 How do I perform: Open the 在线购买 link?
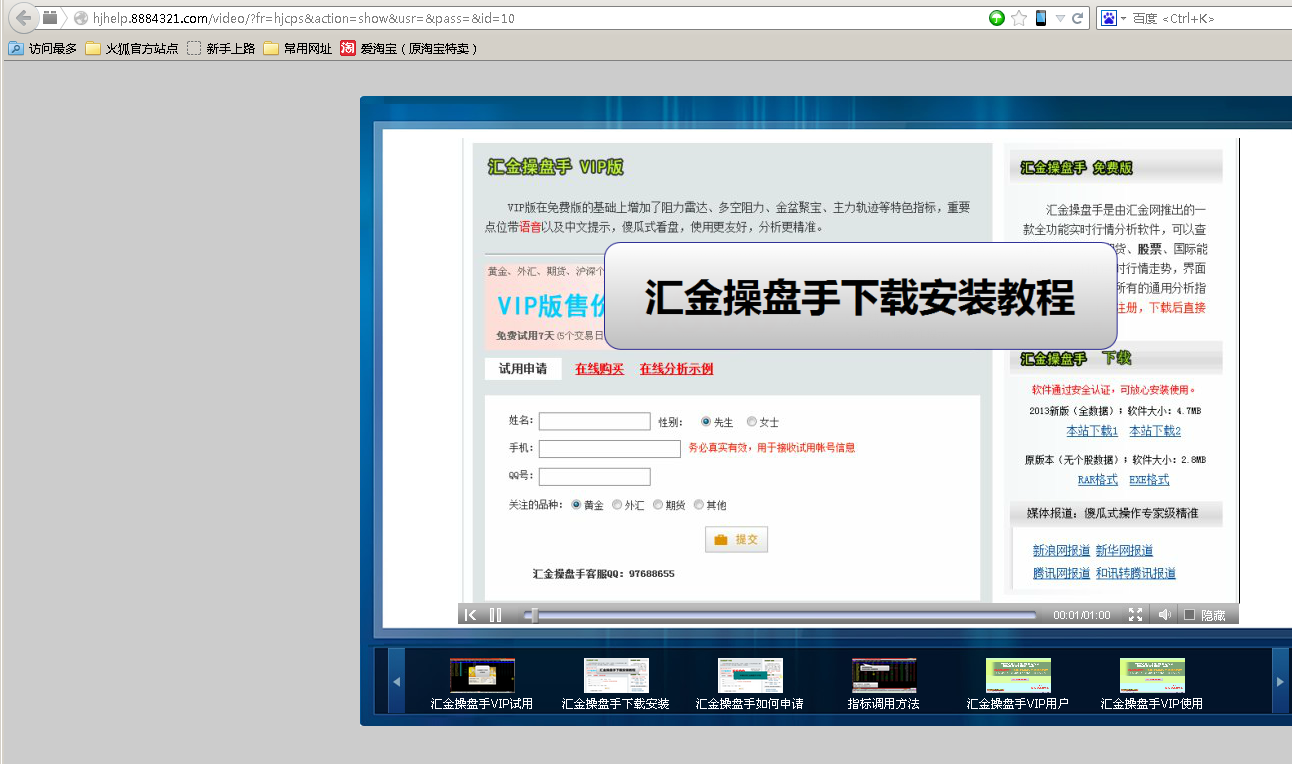599,369
